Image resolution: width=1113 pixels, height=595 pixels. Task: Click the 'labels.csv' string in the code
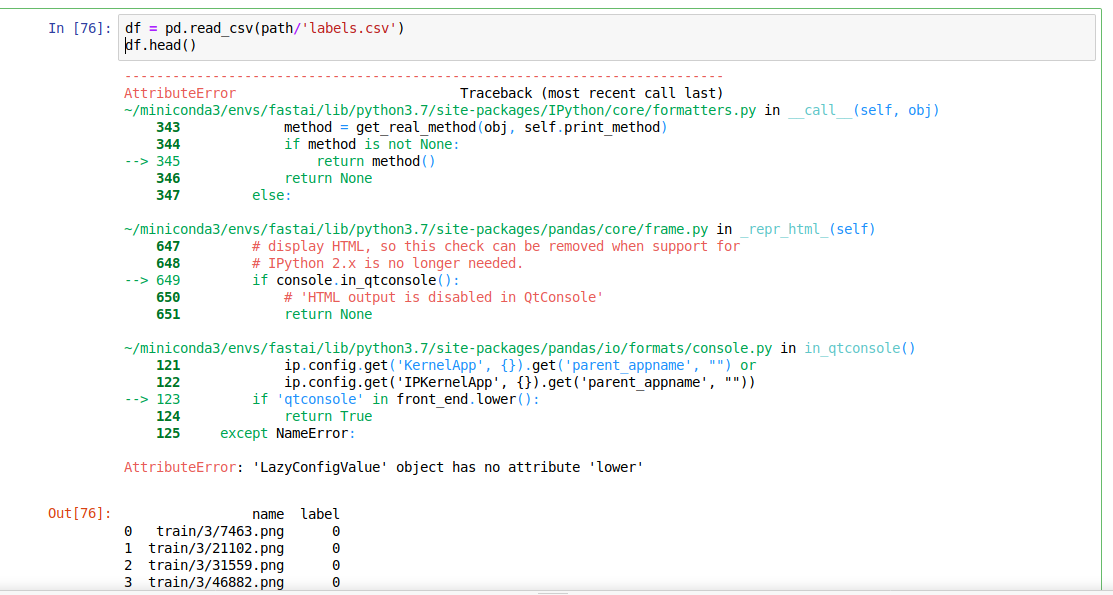[350, 28]
